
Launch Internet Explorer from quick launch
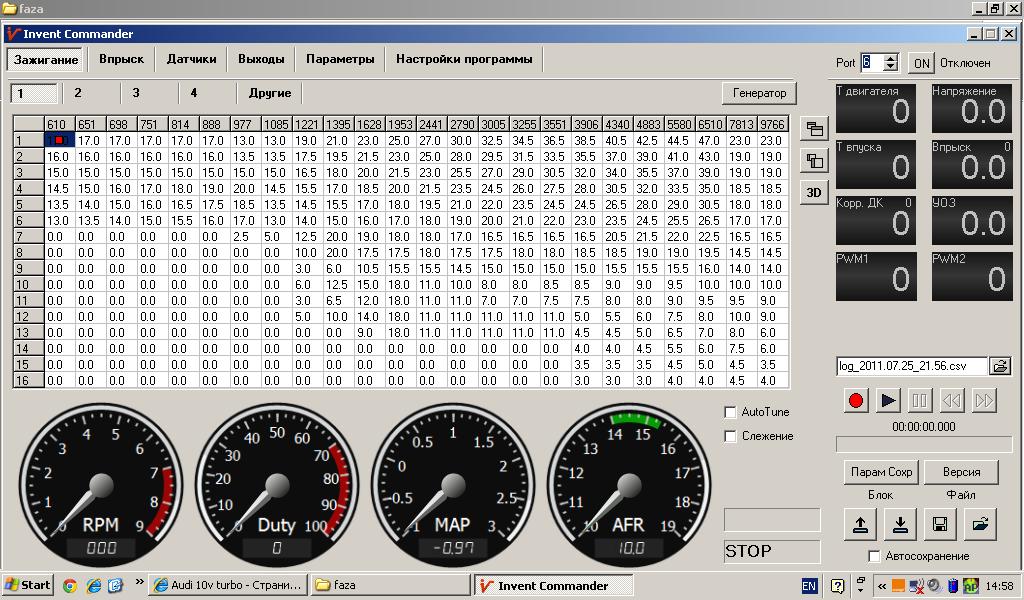point(93,586)
